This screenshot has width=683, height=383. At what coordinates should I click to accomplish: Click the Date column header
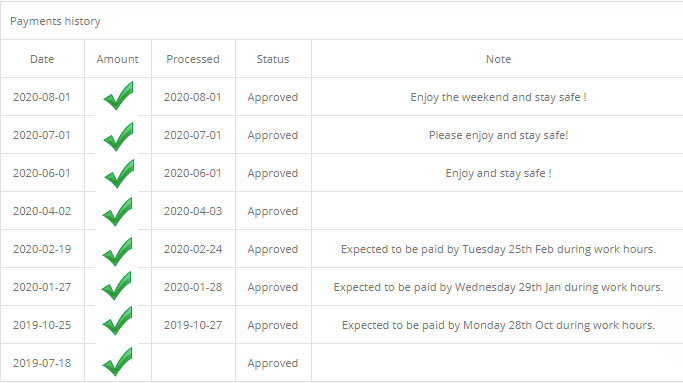pos(42,59)
